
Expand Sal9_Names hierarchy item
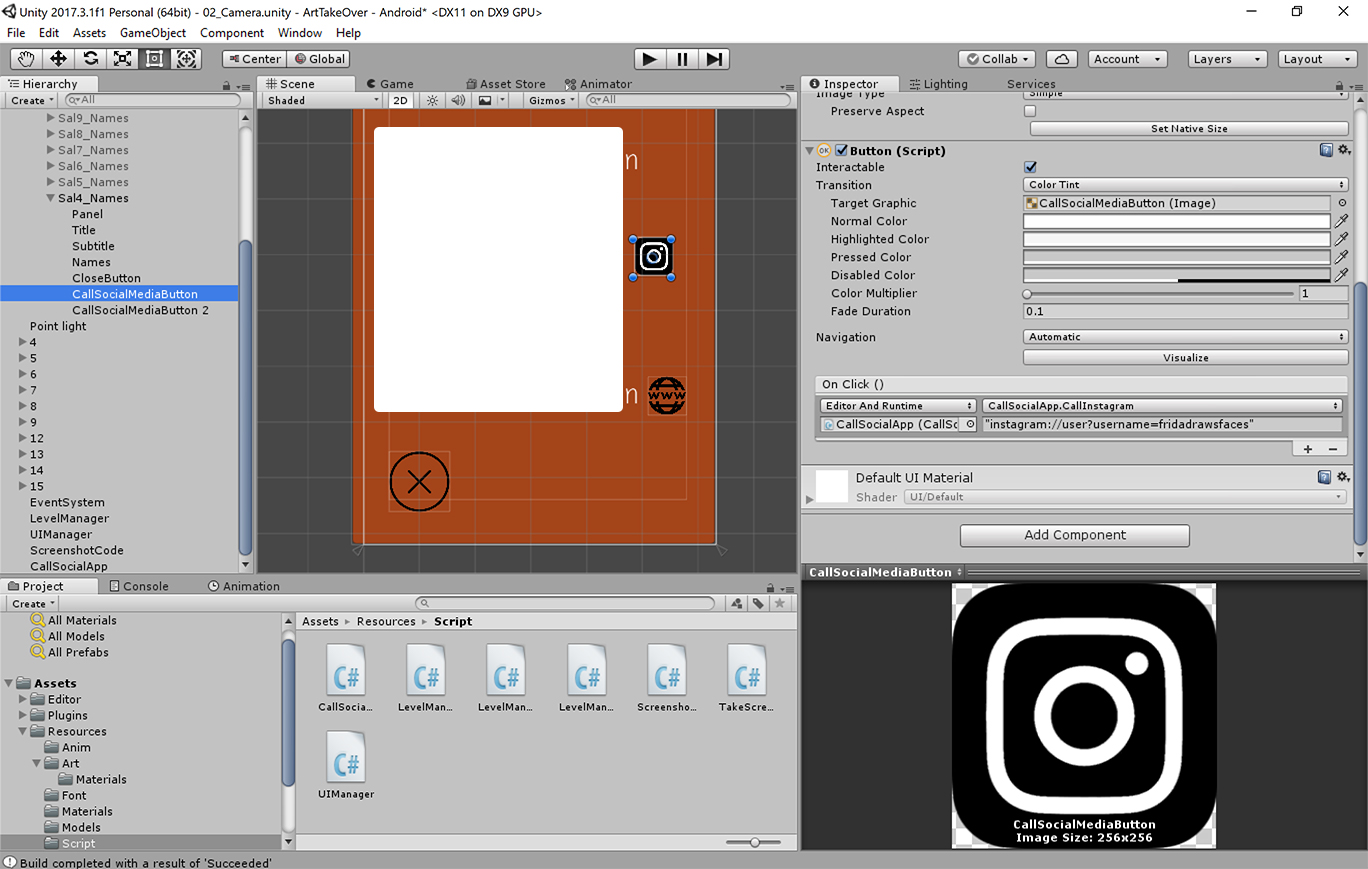(50, 118)
